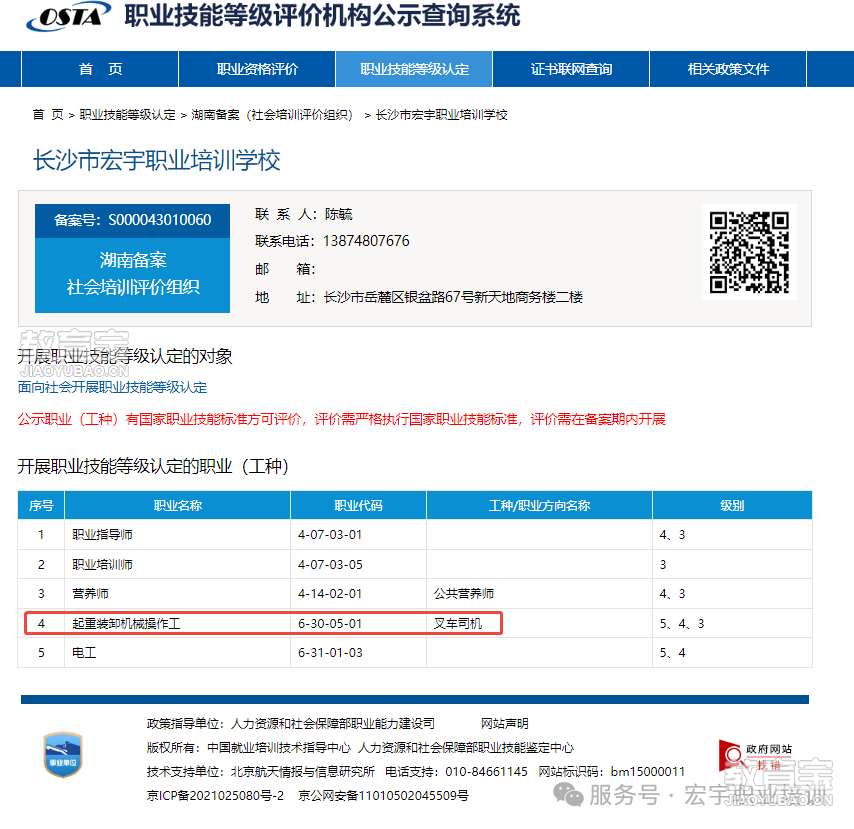Click the 面向社会开展职业技能等级认定 link

(112, 387)
